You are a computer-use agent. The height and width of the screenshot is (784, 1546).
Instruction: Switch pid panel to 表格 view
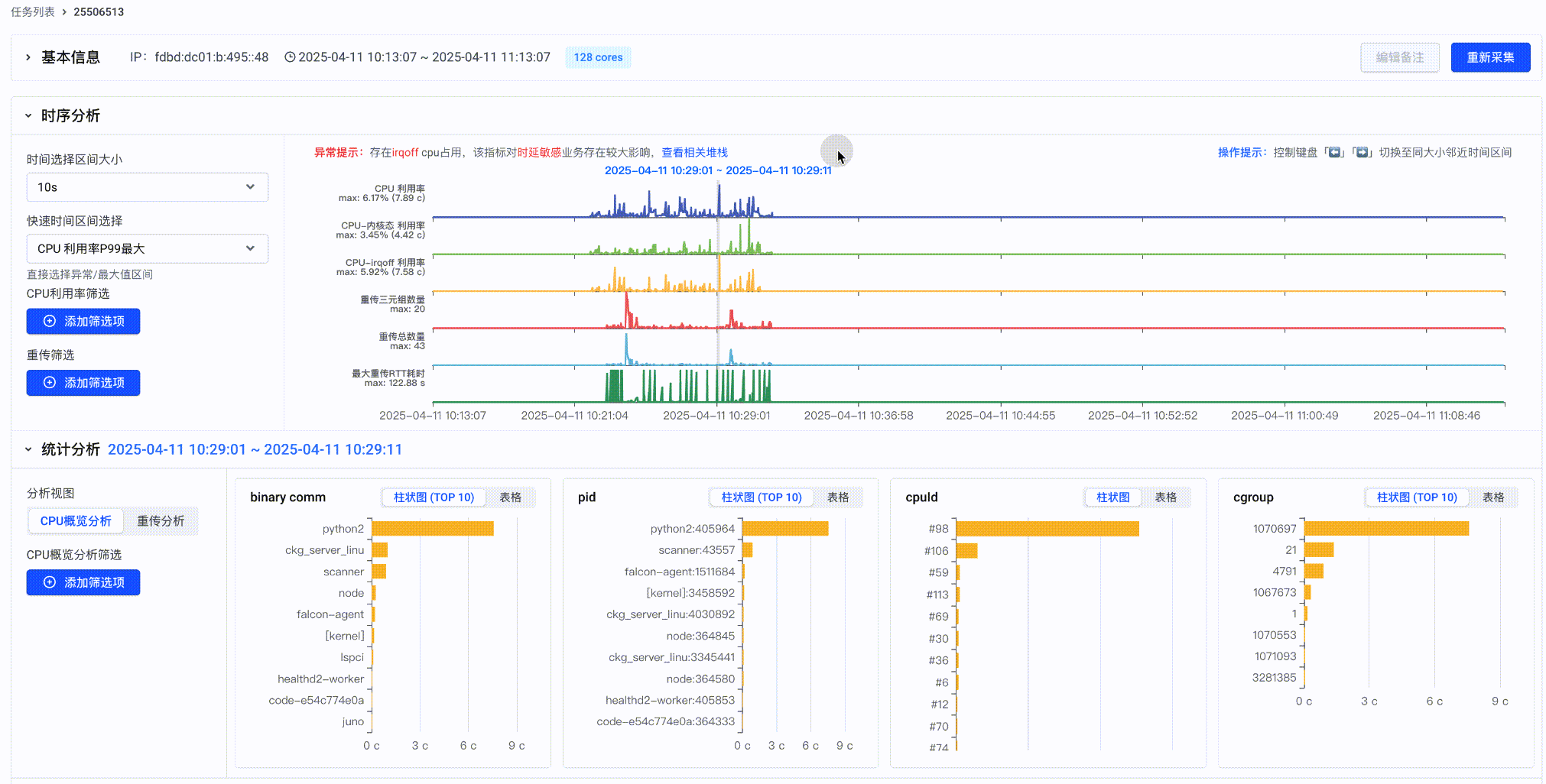click(838, 497)
